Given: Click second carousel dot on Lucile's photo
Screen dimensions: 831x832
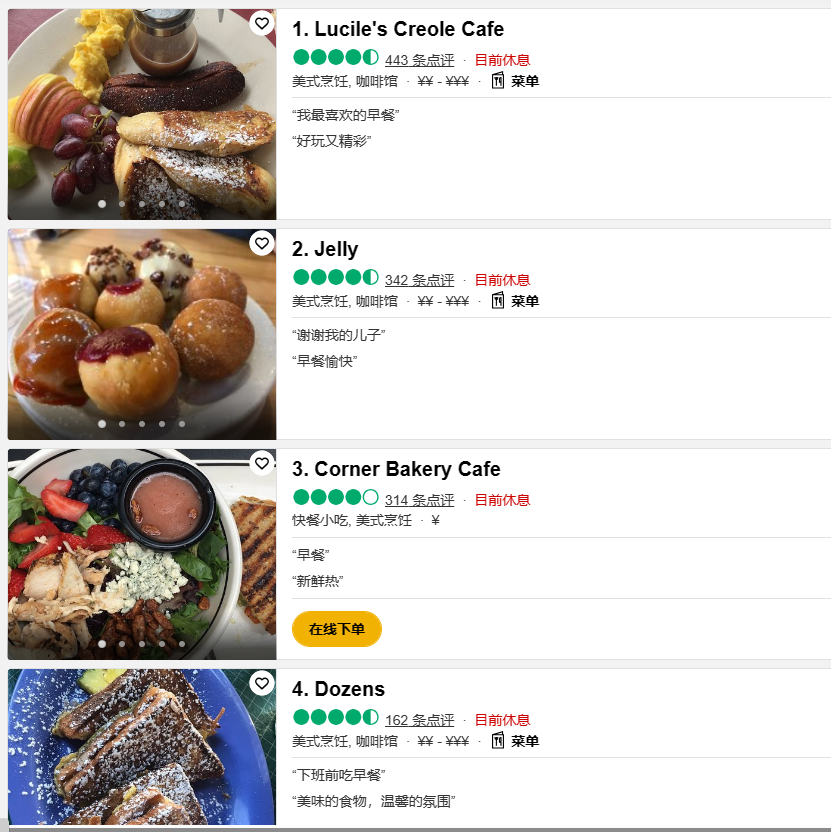Looking at the screenshot, I should point(122,204).
